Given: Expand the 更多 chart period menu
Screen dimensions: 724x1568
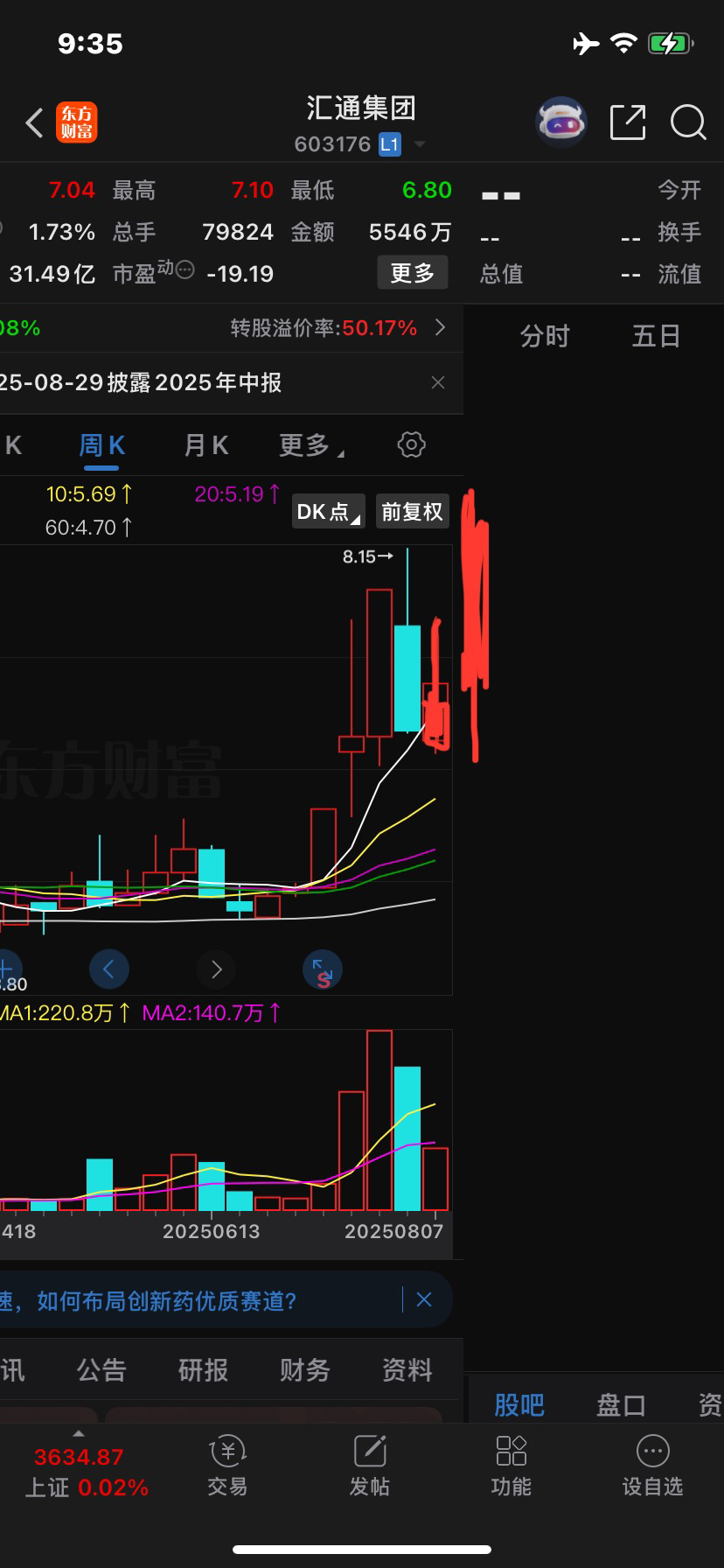Looking at the screenshot, I should pyautogui.click(x=311, y=445).
